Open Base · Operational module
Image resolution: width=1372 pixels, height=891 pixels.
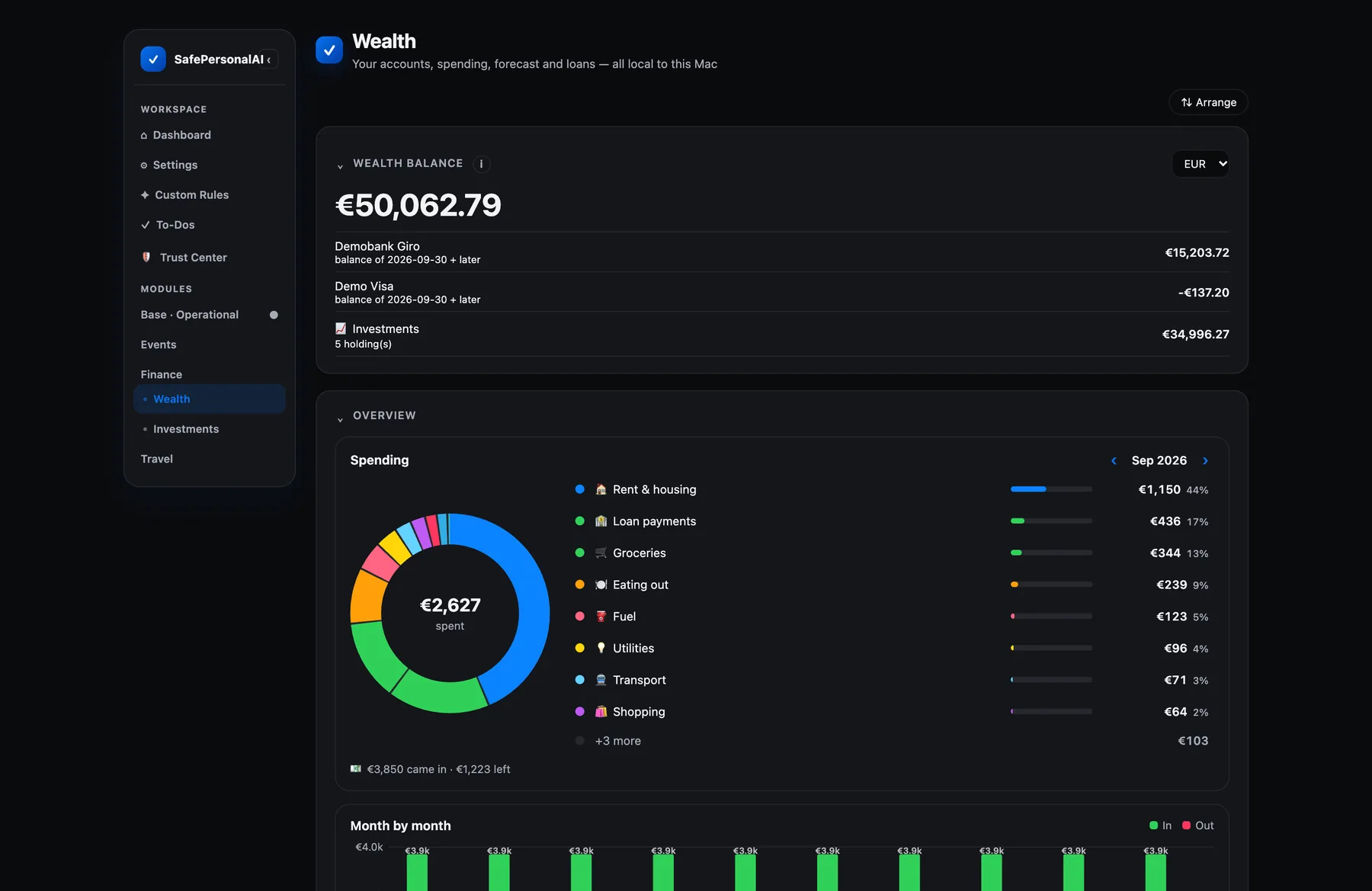pyautogui.click(x=209, y=315)
